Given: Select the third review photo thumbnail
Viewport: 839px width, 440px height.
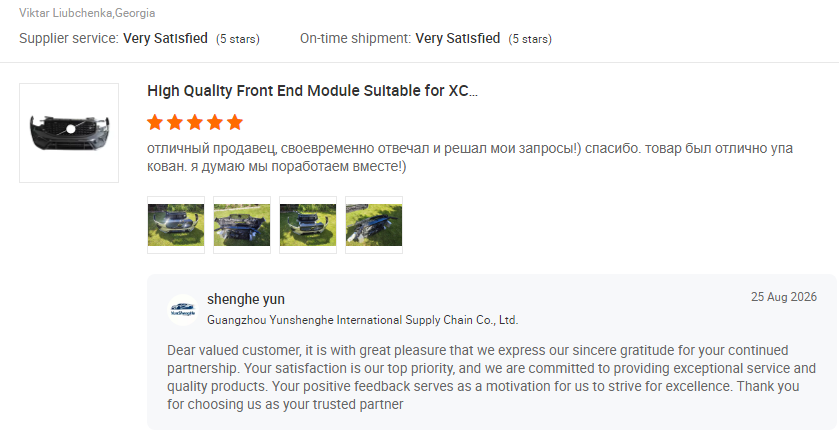Looking at the screenshot, I should 308,225.
